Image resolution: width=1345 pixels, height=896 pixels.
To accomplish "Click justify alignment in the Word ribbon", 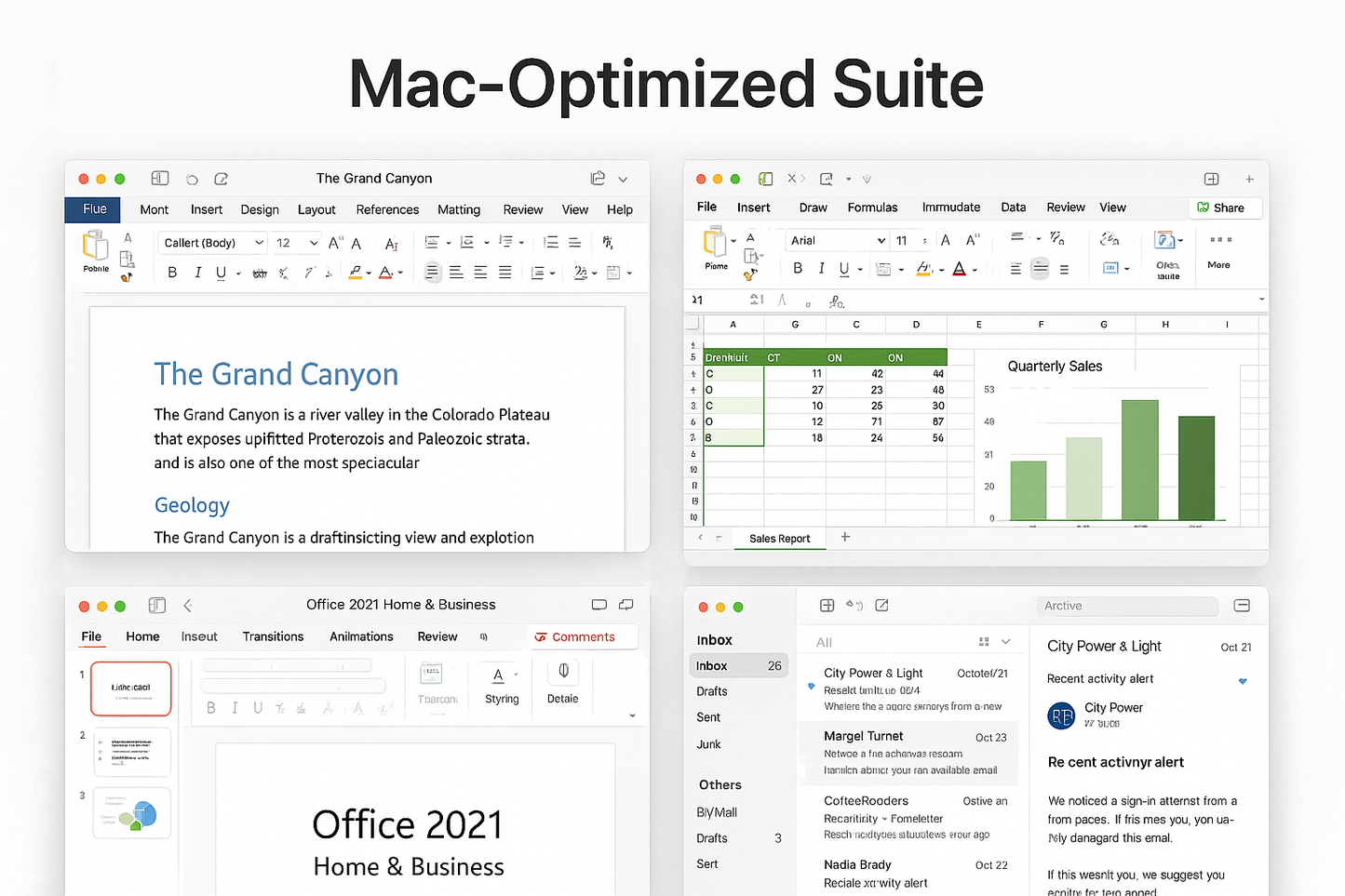I will tap(504, 272).
